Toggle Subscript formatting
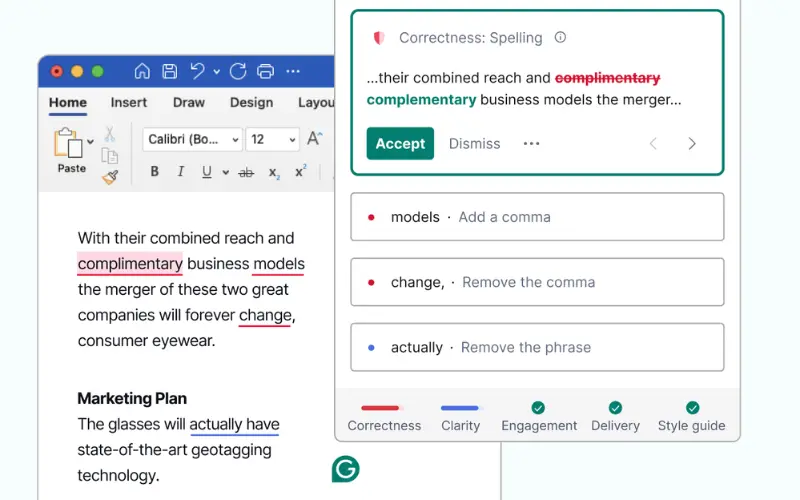 coord(274,173)
